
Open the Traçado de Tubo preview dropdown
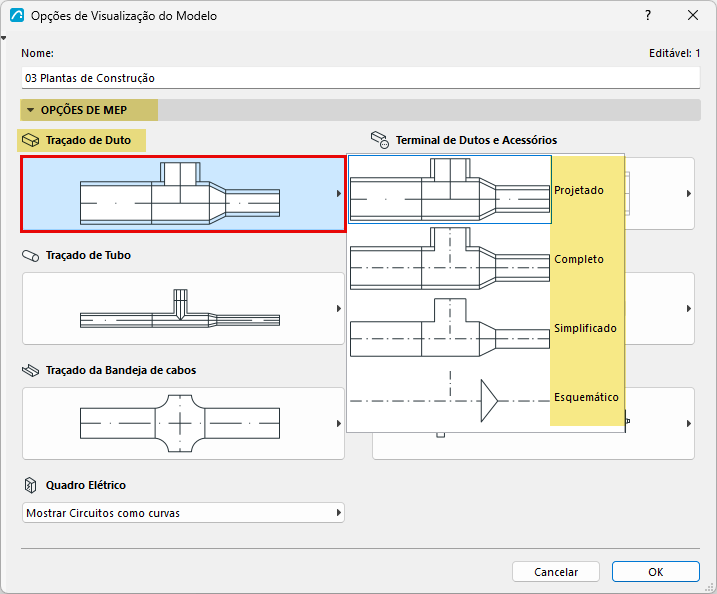[x=183, y=309]
